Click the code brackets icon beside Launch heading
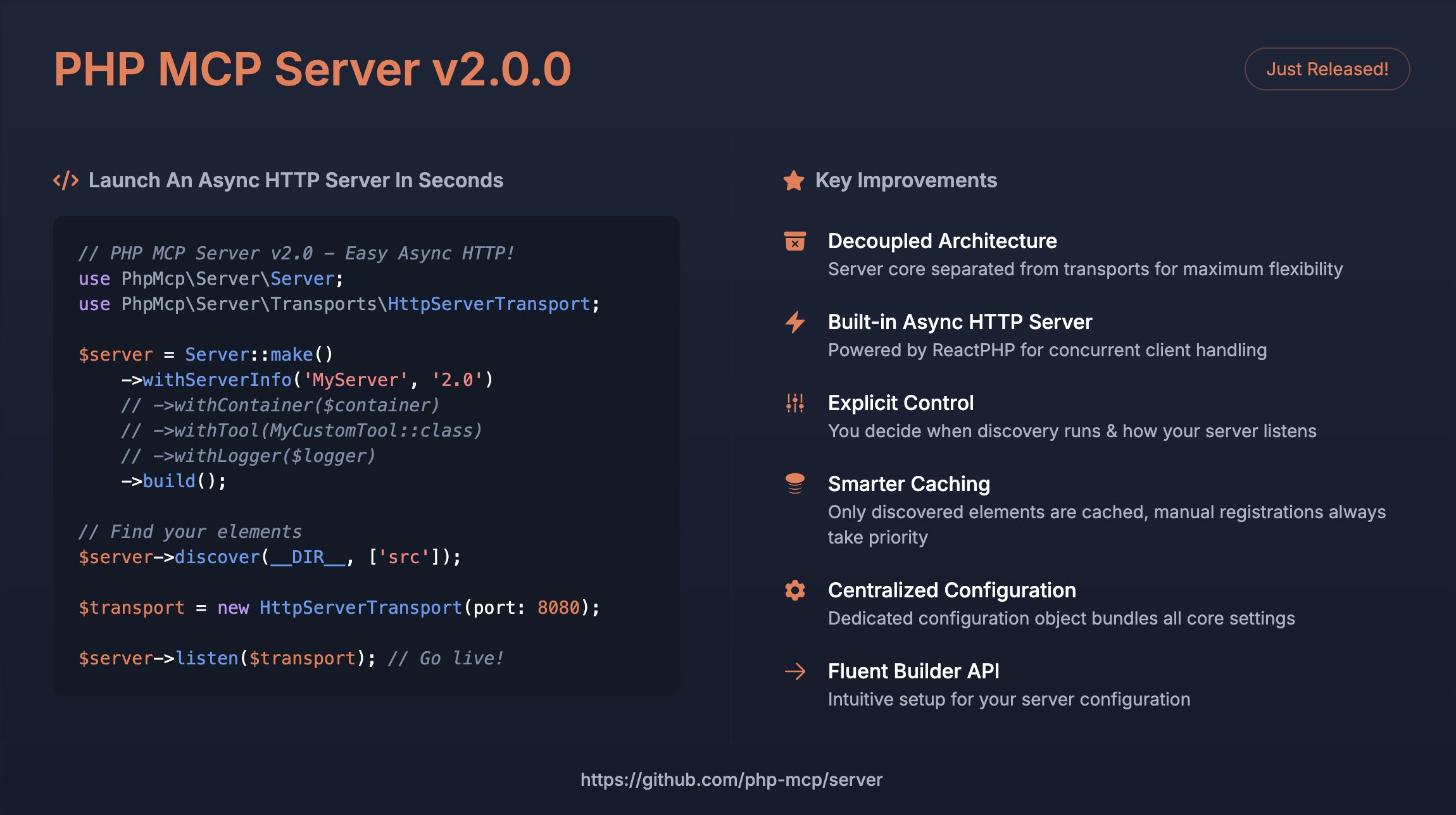 click(66, 180)
